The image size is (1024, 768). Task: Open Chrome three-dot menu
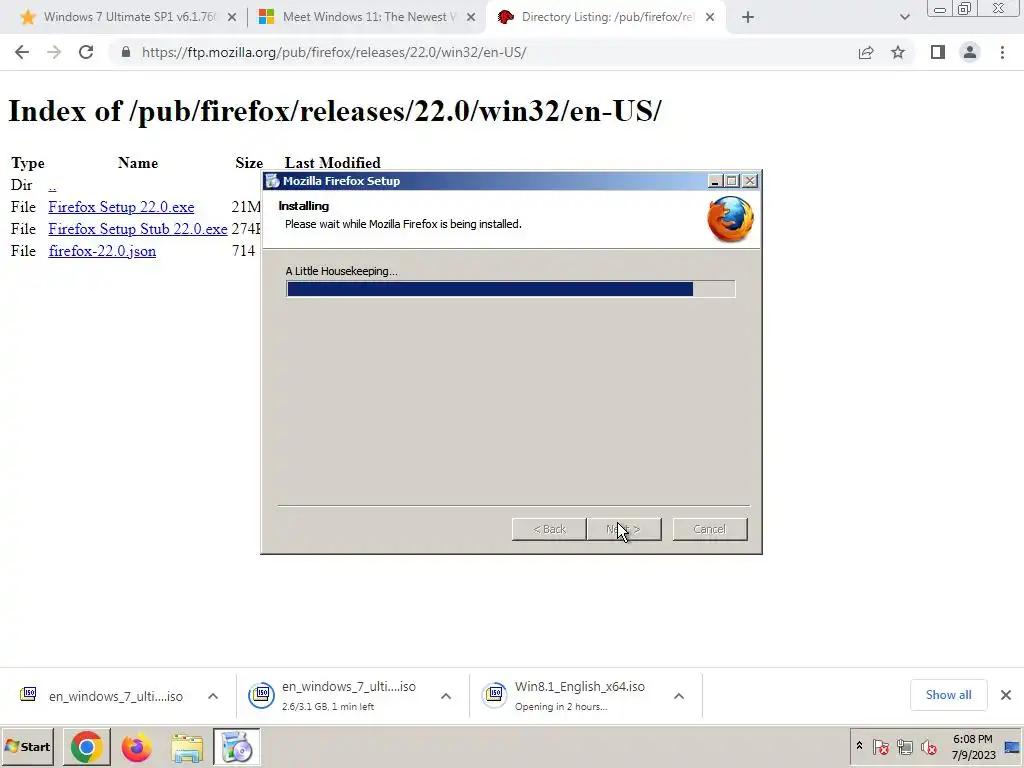tap(1002, 52)
